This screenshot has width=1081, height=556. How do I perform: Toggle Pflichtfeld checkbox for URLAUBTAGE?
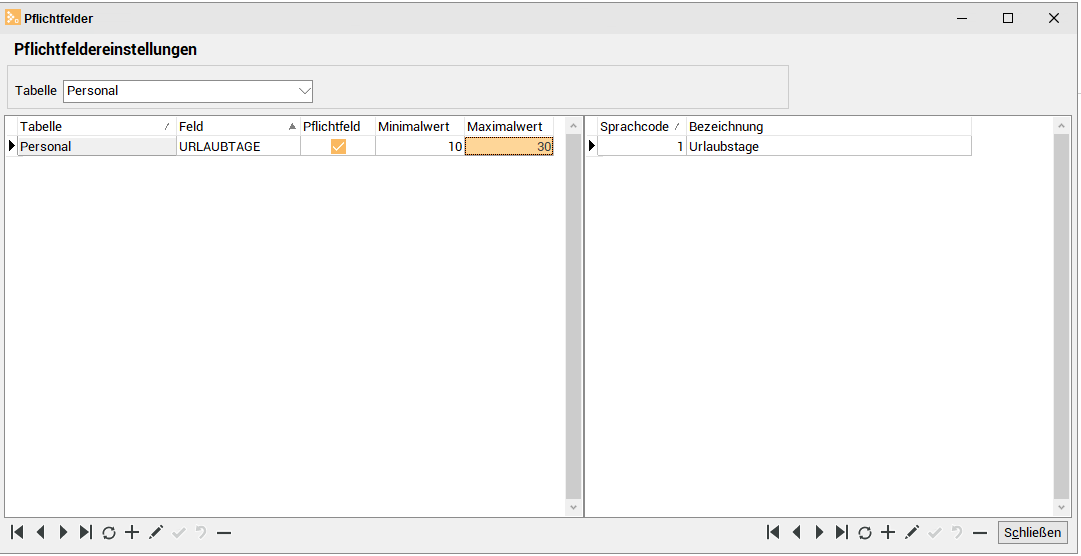point(338,146)
